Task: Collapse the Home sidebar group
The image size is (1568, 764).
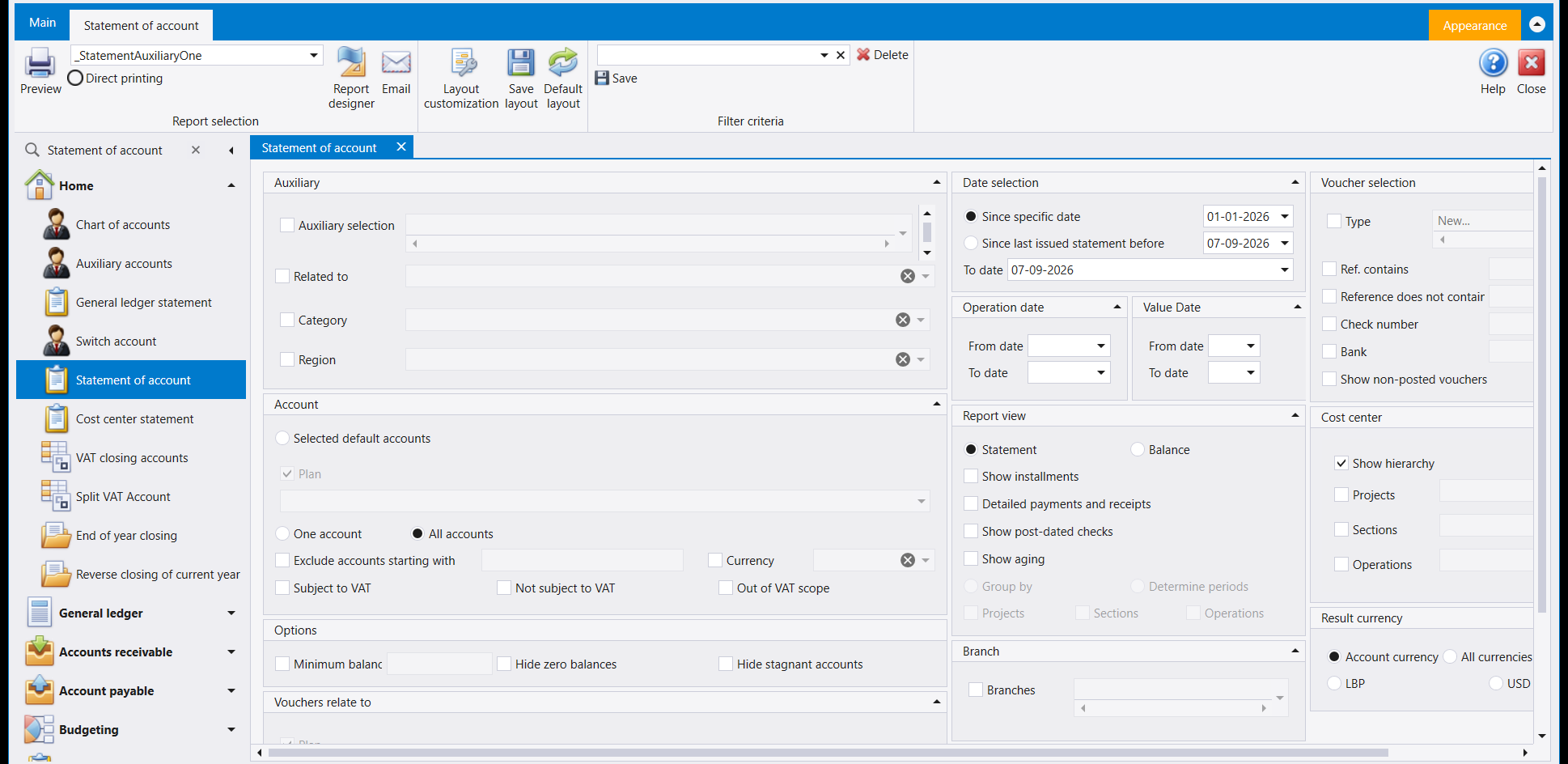Action: pyautogui.click(x=231, y=185)
